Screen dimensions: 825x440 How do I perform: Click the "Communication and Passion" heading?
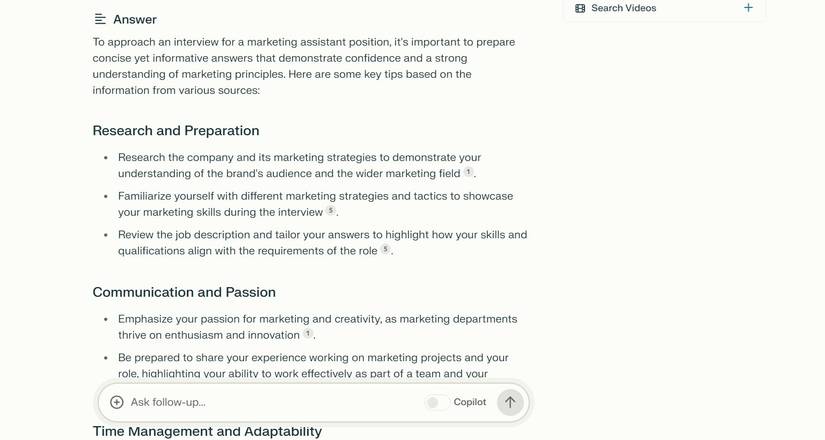(184, 292)
